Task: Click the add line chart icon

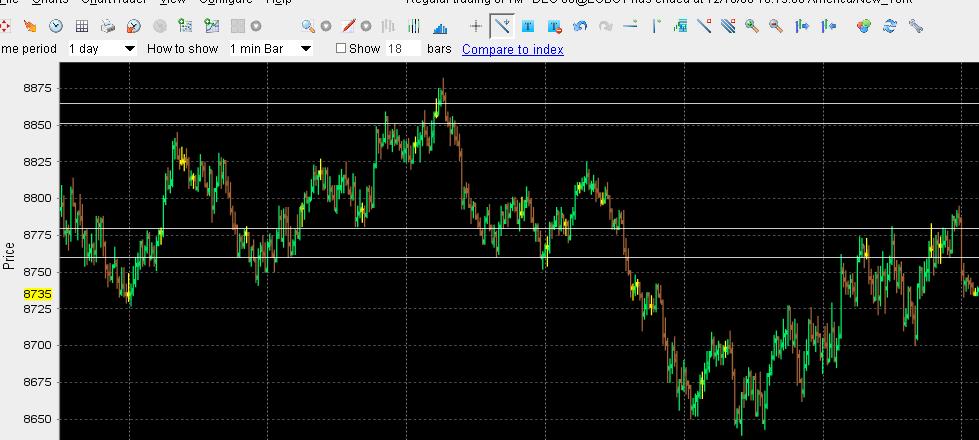Action: [x=212, y=26]
